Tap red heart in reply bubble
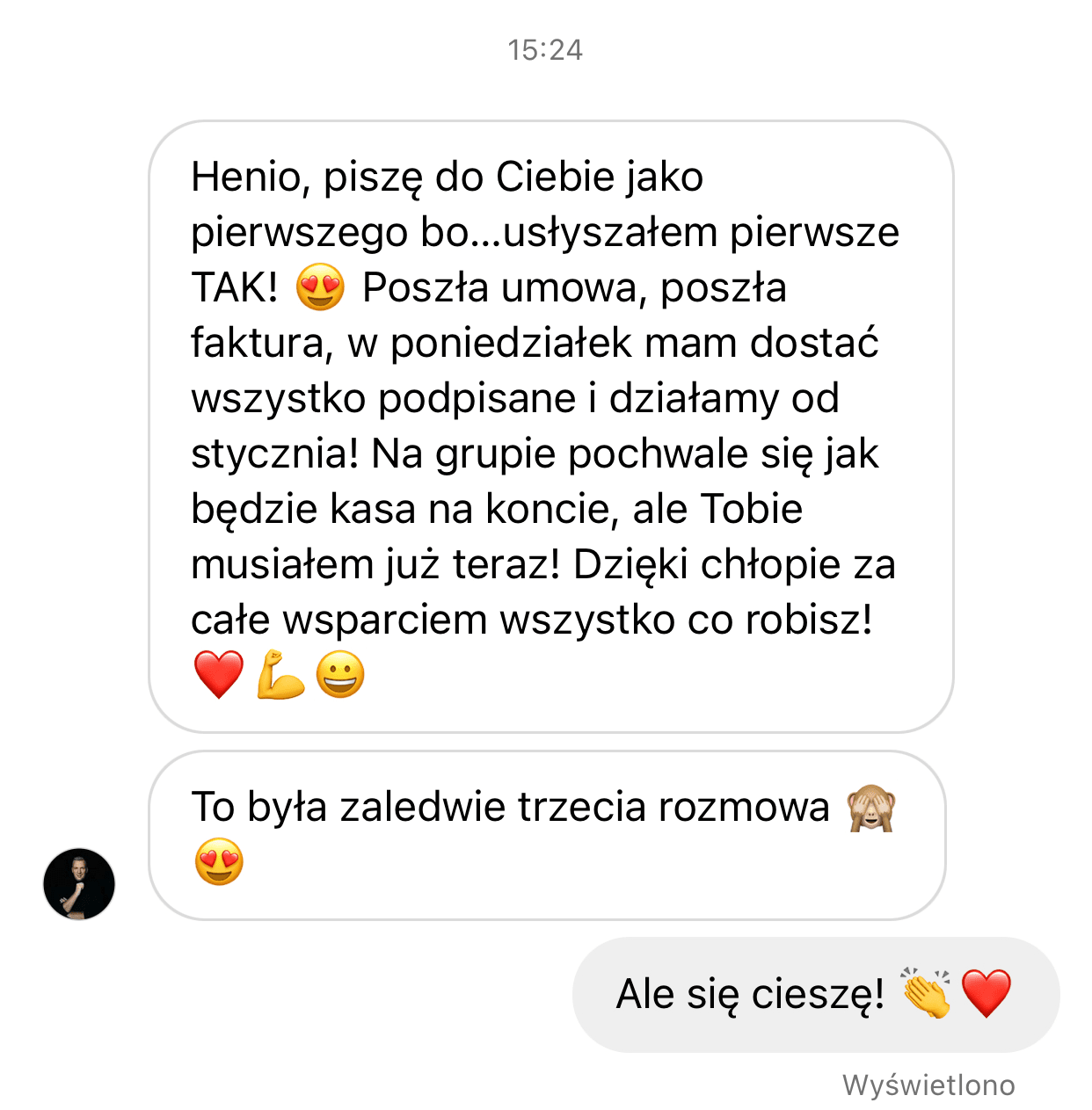The width and height of the screenshot is (1092, 1110). coord(986,994)
